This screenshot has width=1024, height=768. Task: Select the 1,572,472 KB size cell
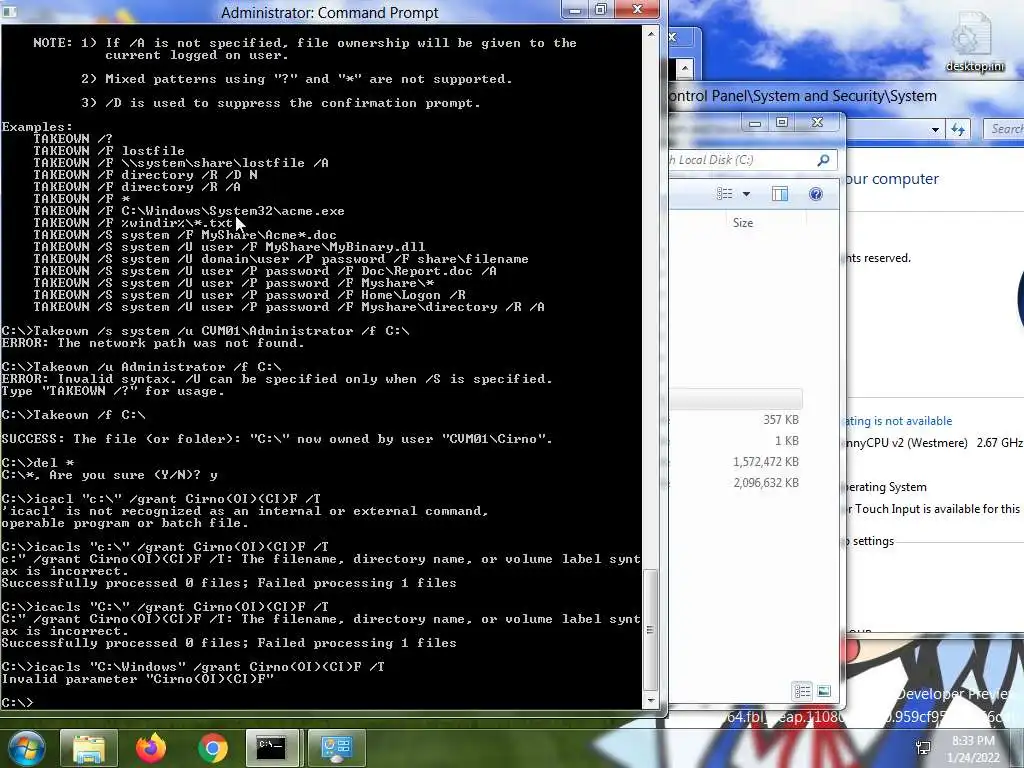click(x=765, y=462)
